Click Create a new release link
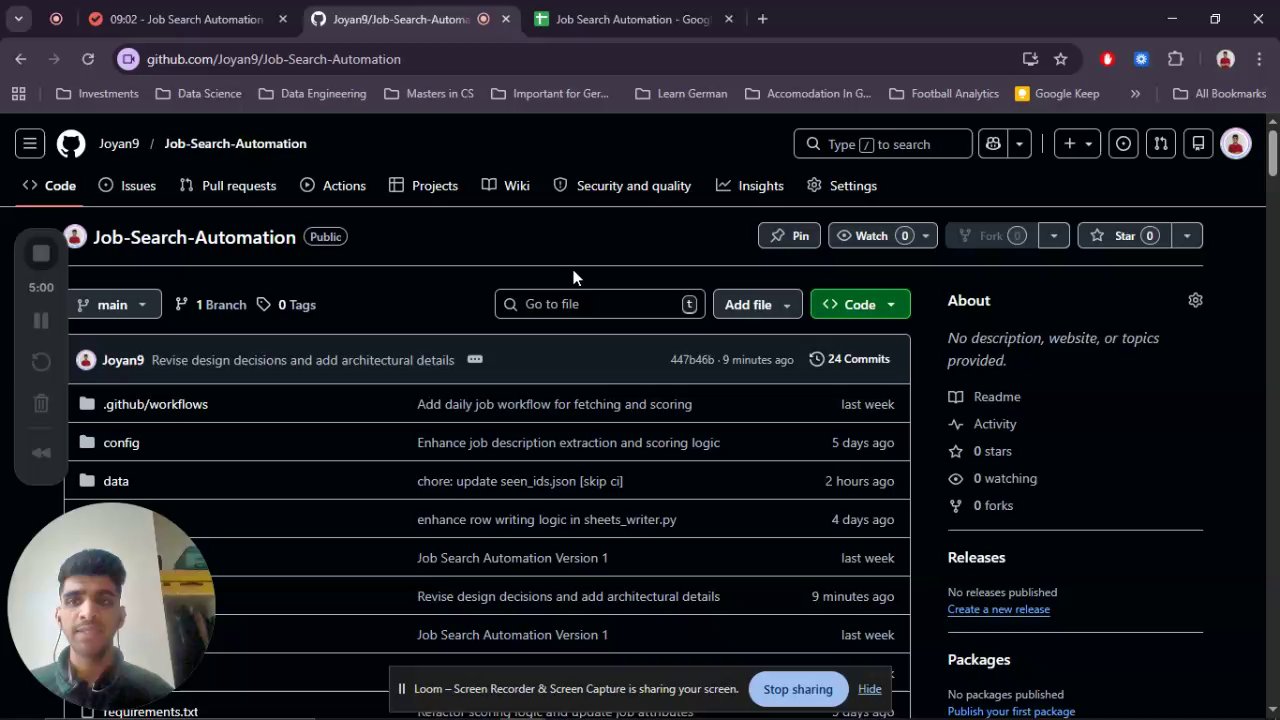This screenshot has height=720, width=1280. click(998, 609)
